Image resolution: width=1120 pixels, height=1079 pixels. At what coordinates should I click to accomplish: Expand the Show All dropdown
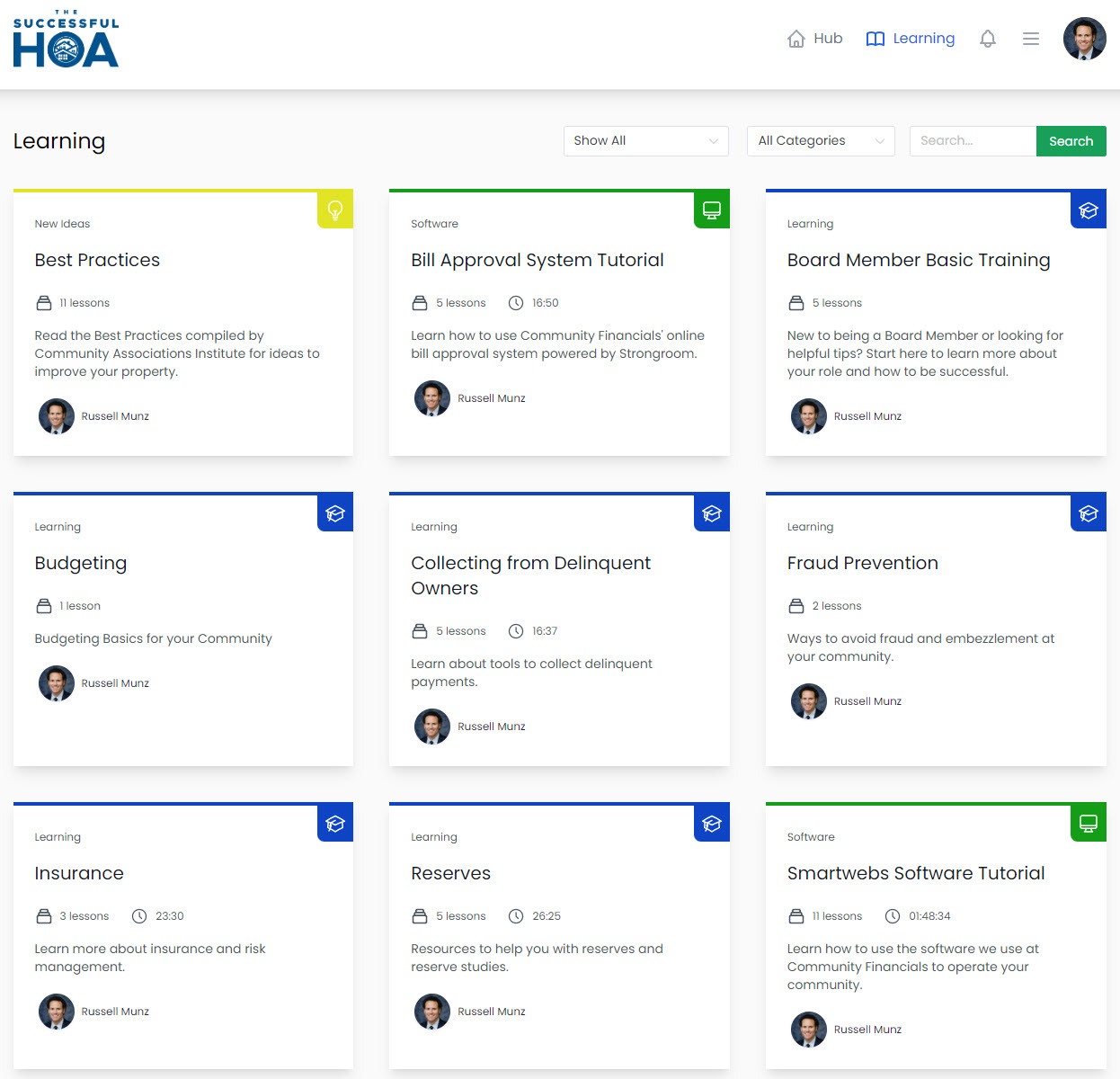(x=645, y=141)
